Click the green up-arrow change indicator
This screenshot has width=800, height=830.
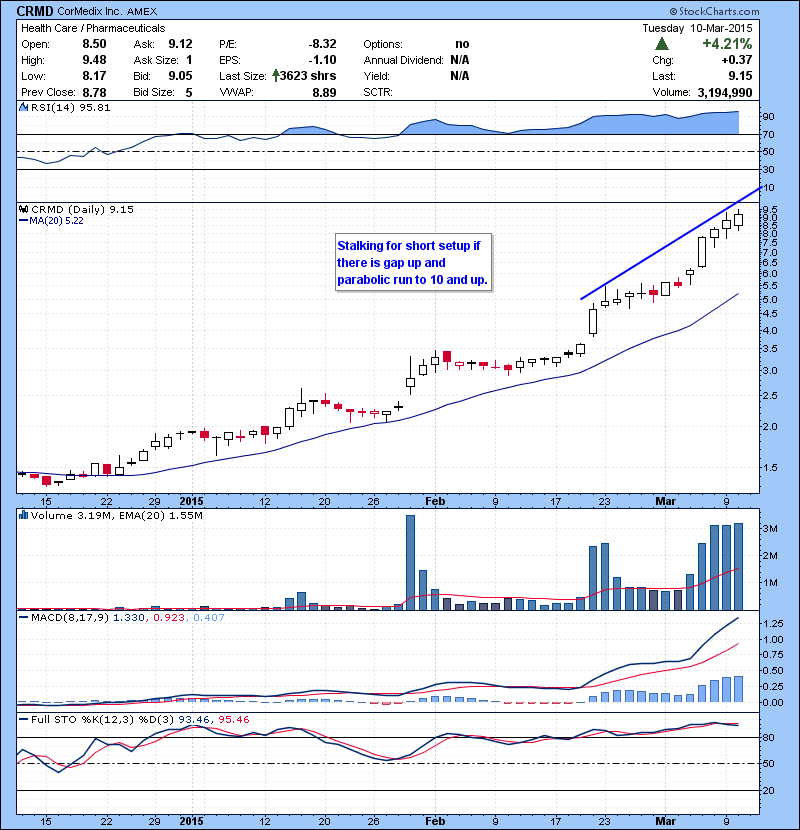[662, 44]
